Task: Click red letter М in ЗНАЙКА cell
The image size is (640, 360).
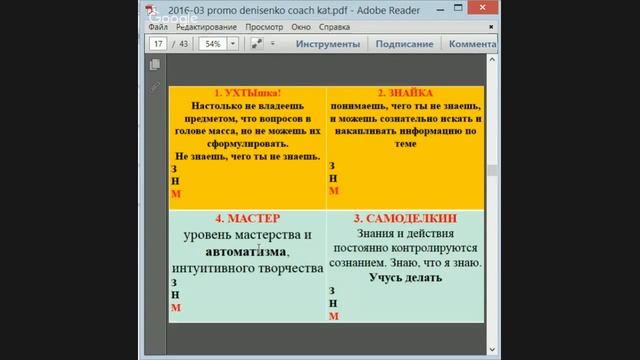Action: (x=334, y=191)
